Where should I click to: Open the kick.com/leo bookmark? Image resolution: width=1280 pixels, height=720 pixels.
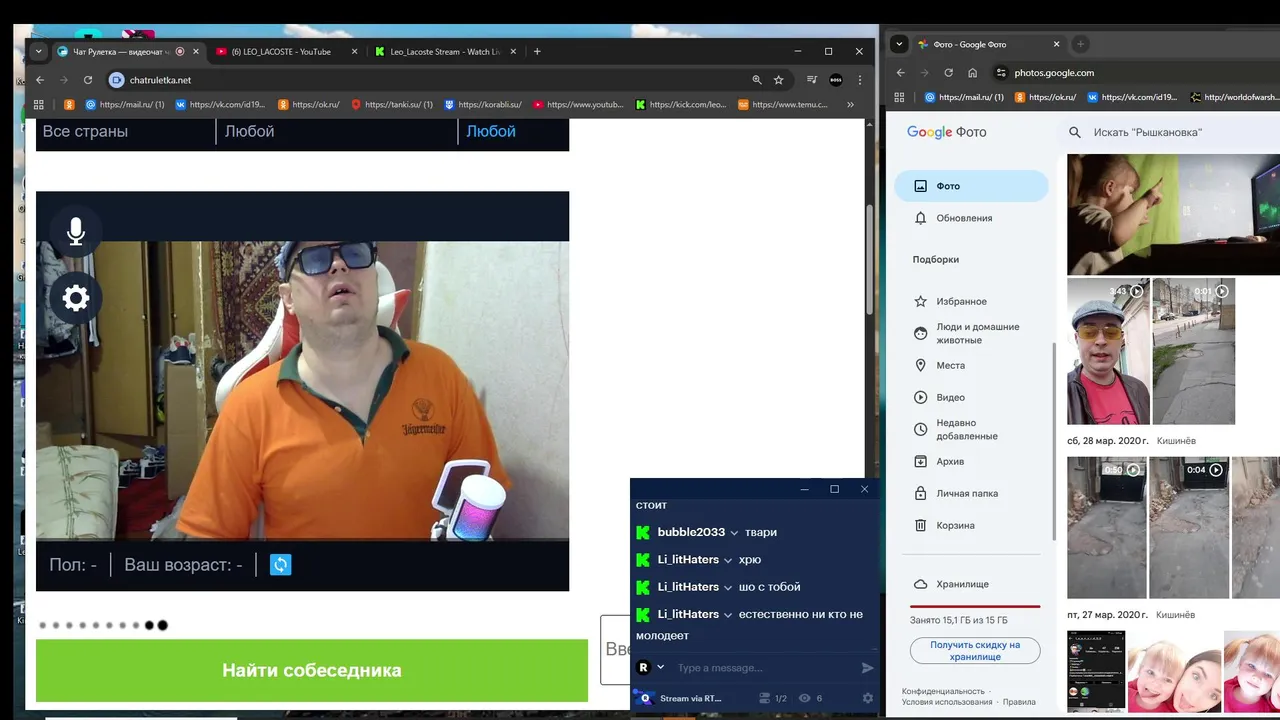tap(681, 104)
